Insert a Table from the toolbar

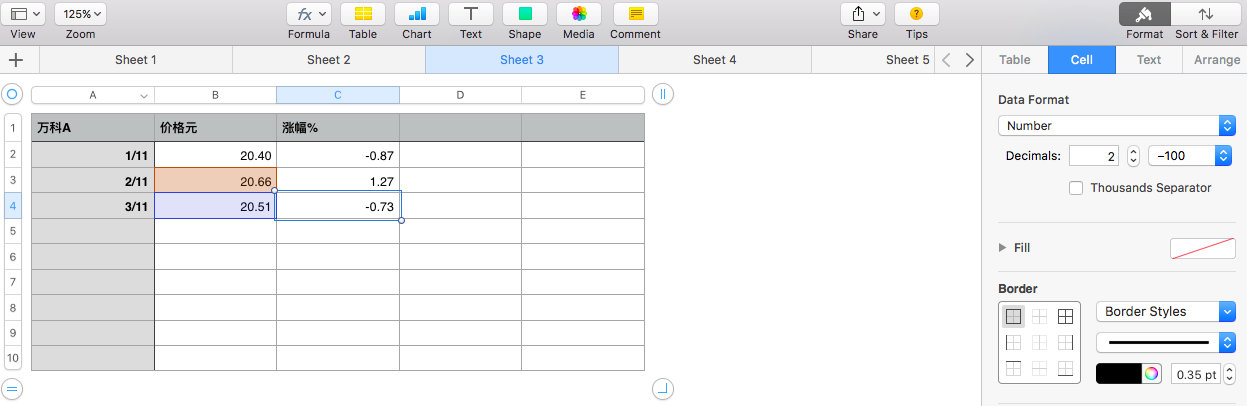pyautogui.click(x=363, y=14)
